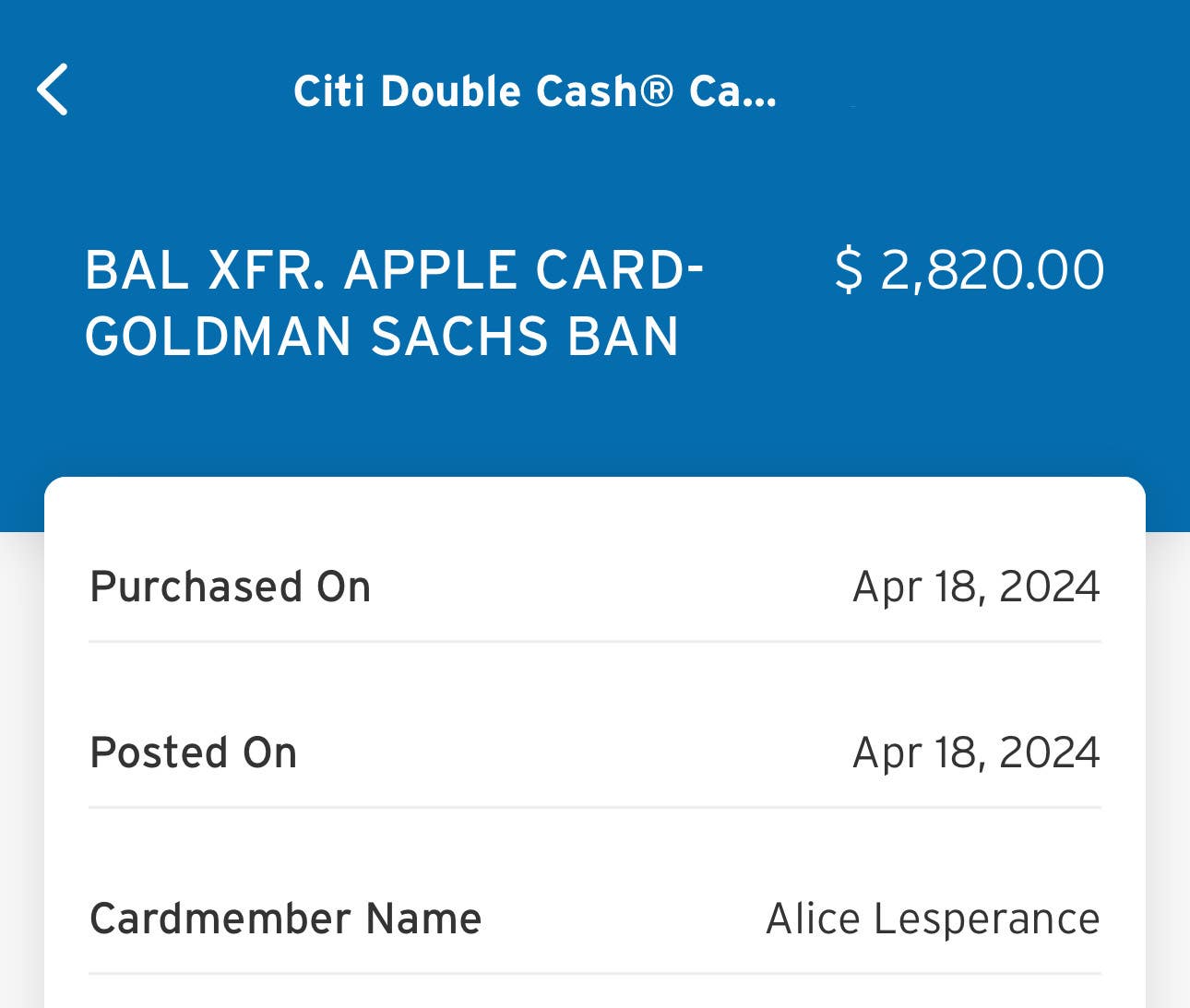Screen dimensions: 1190x1008
Task: Select the Purchased On label
Action: 231,587
